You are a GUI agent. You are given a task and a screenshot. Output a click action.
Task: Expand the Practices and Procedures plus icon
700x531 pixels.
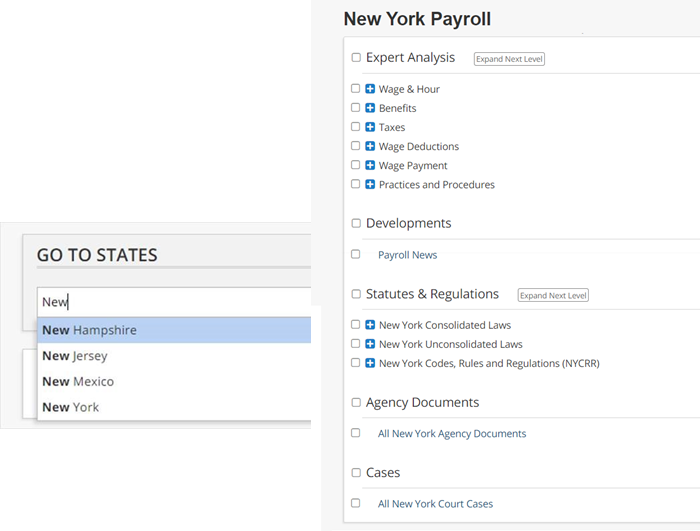point(370,184)
